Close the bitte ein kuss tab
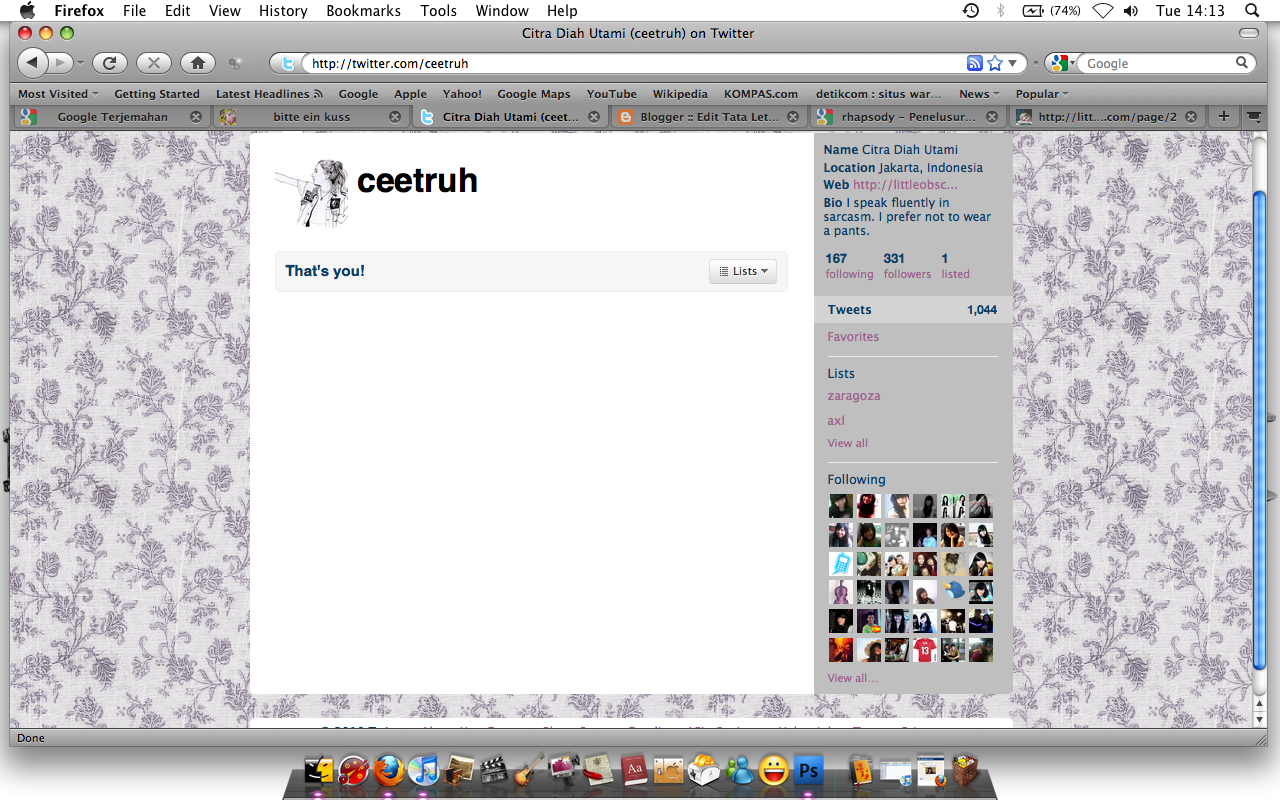1280x800 pixels. [x=395, y=117]
